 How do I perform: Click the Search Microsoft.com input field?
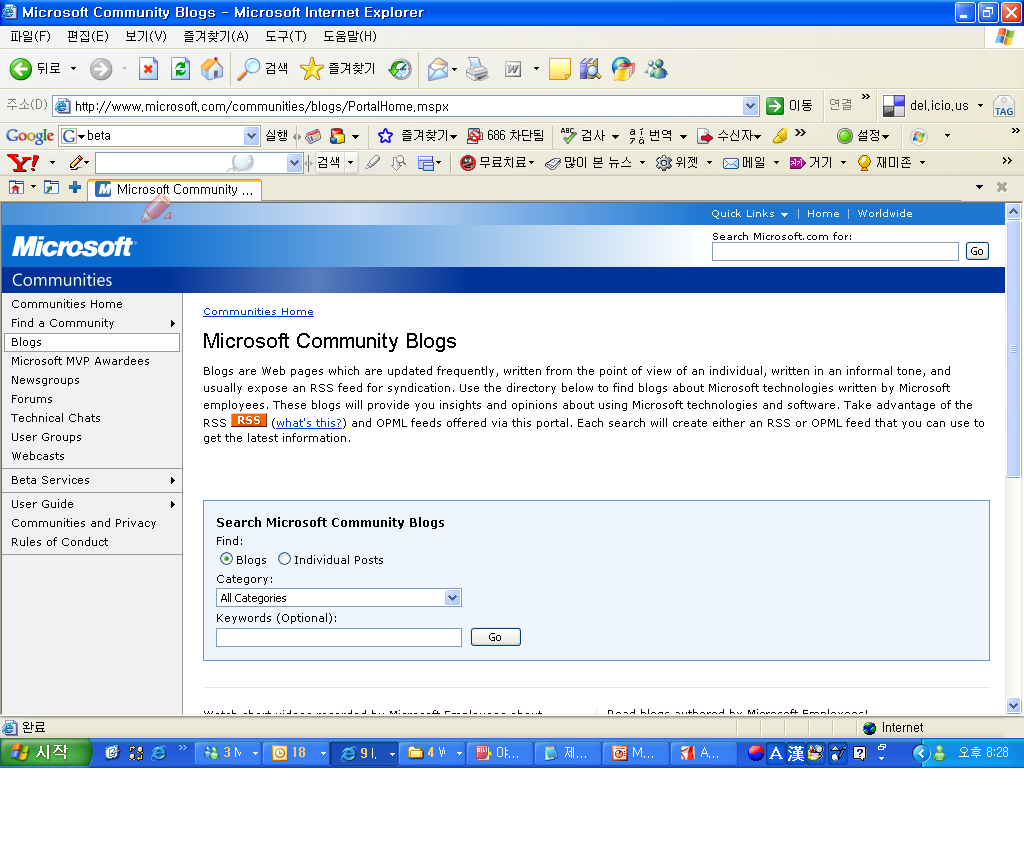(x=835, y=251)
